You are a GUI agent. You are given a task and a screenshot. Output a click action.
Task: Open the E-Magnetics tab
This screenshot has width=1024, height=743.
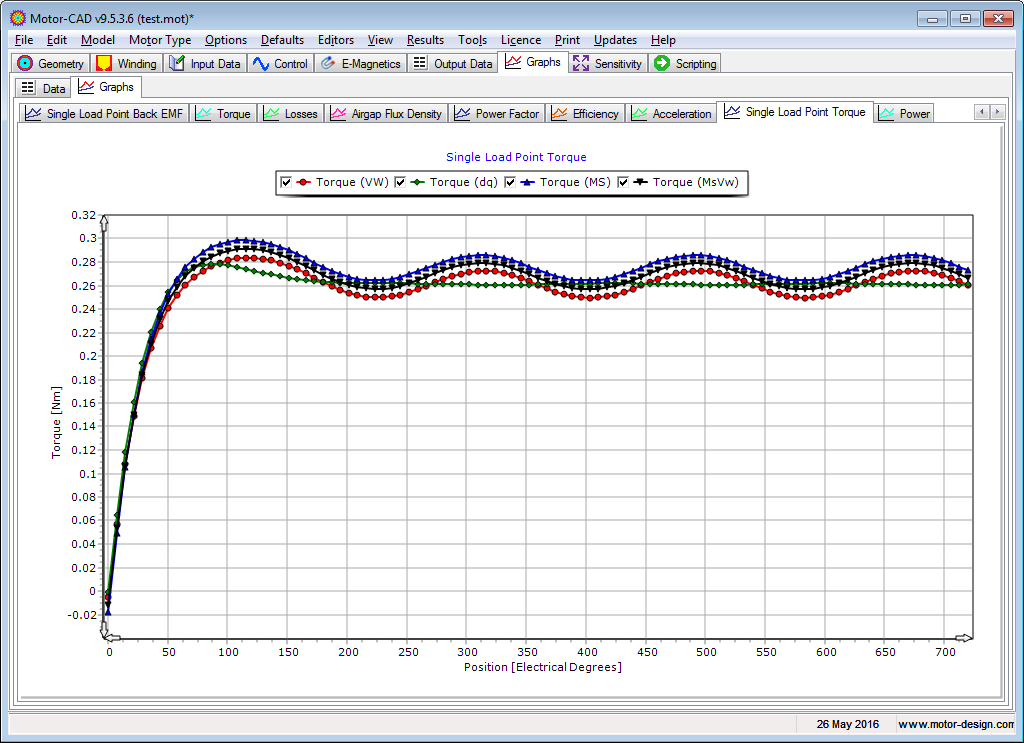[x=360, y=63]
